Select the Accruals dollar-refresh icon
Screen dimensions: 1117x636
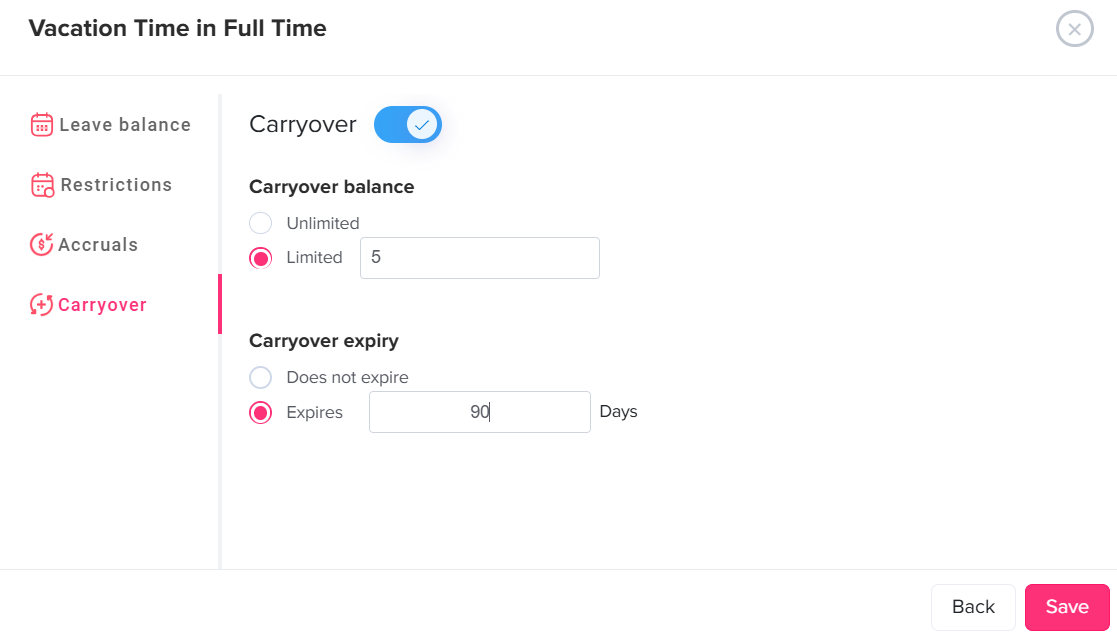tap(41, 244)
